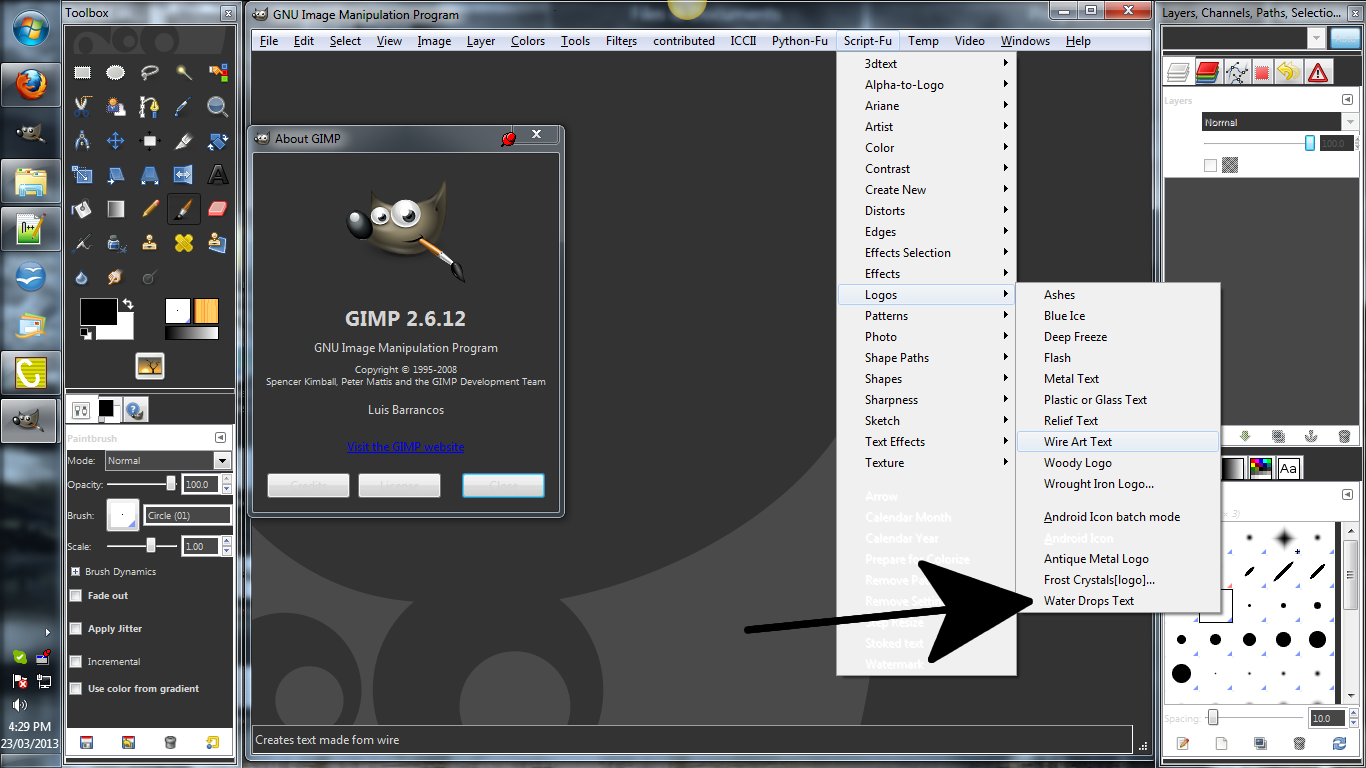Select the Bucket Fill tool
Viewport: 1366px width, 768px height.
(82, 209)
